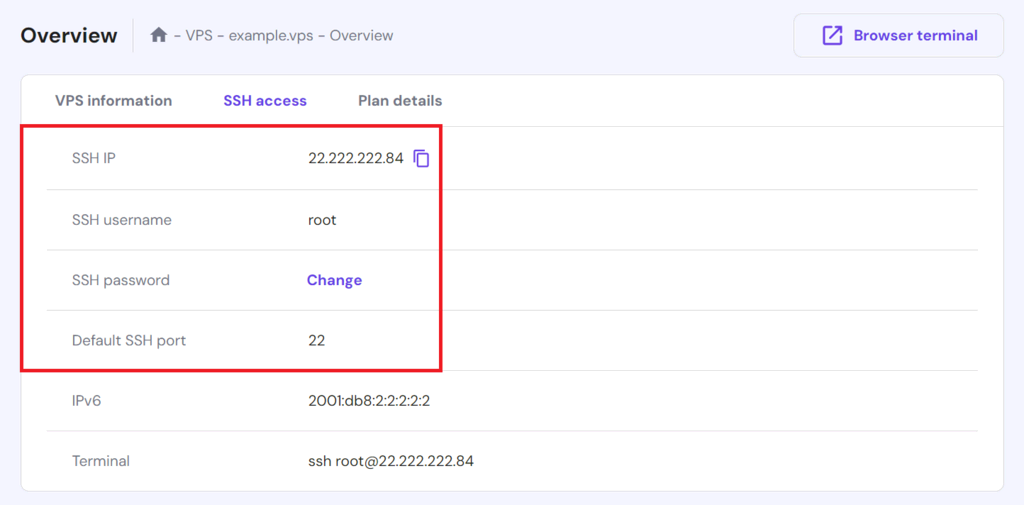Click the SSH password label

(x=121, y=280)
